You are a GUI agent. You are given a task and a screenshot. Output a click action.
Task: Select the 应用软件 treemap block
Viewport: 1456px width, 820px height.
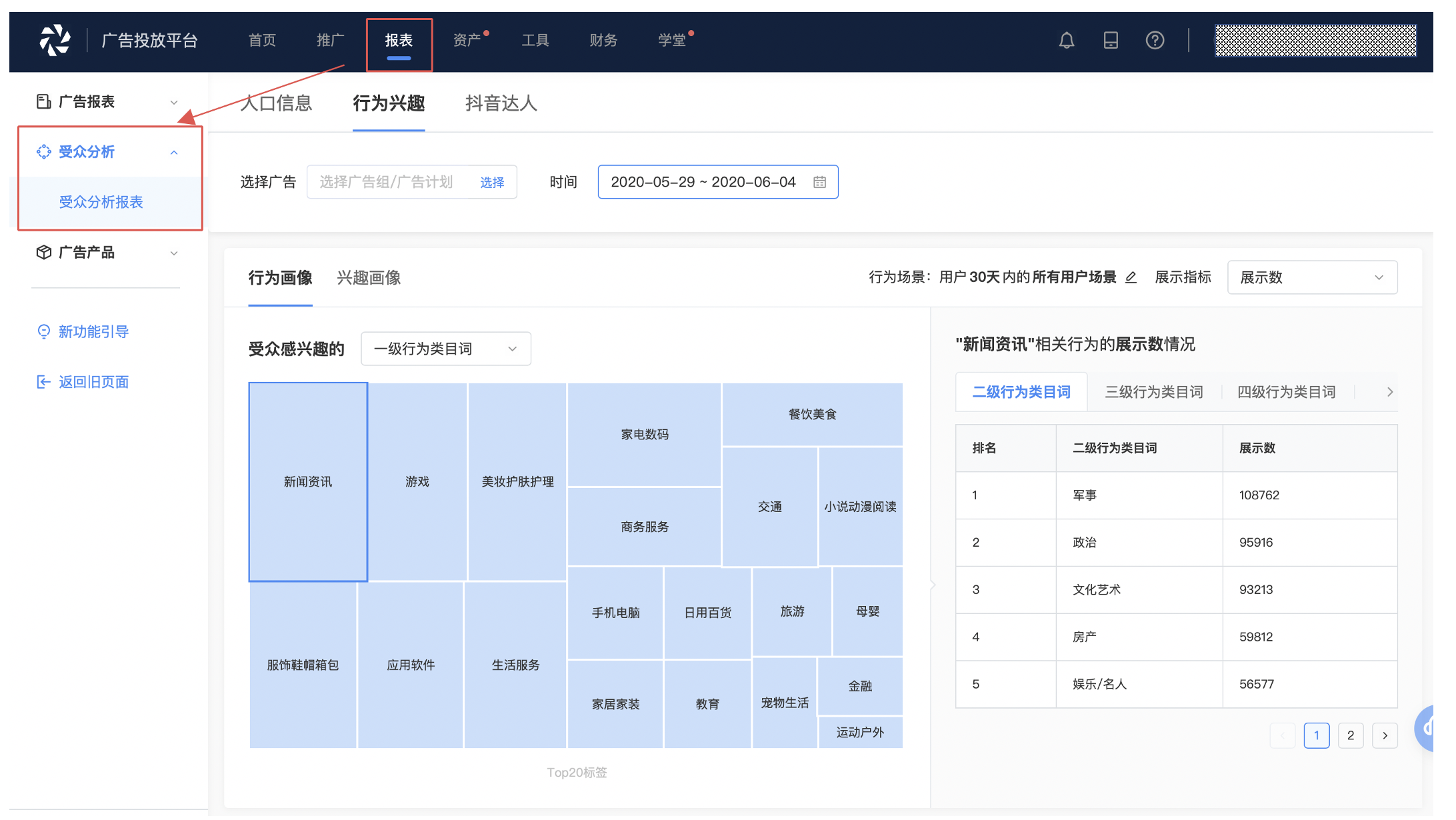(x=411, y=665)
